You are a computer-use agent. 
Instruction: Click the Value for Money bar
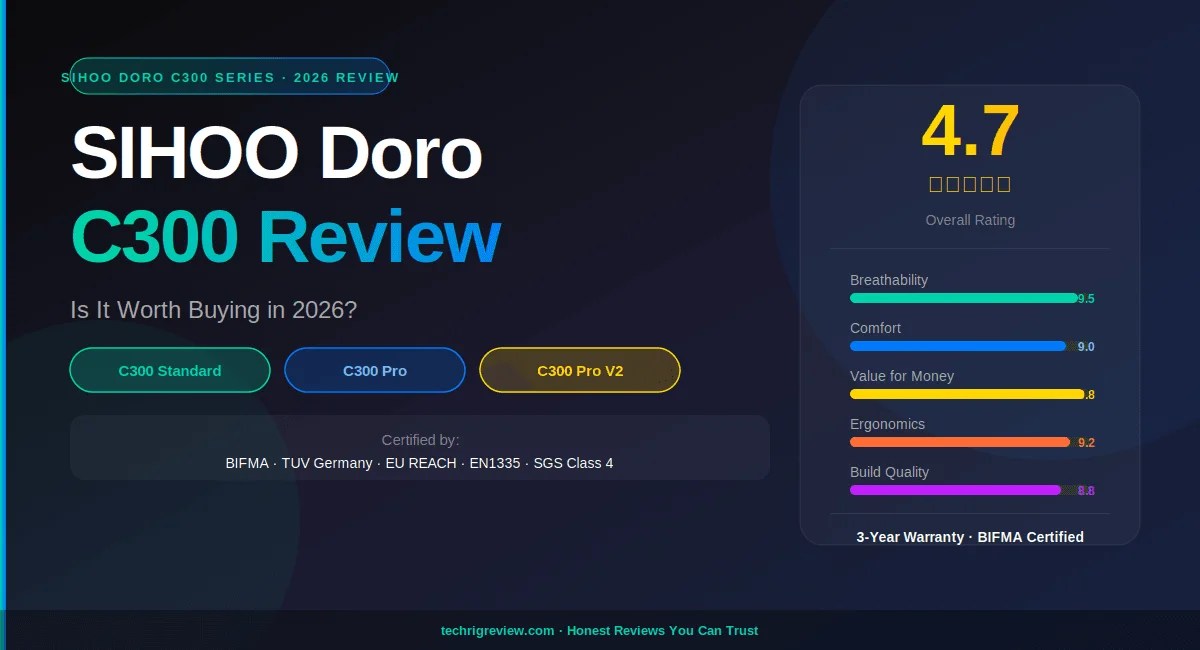[967, 394]
